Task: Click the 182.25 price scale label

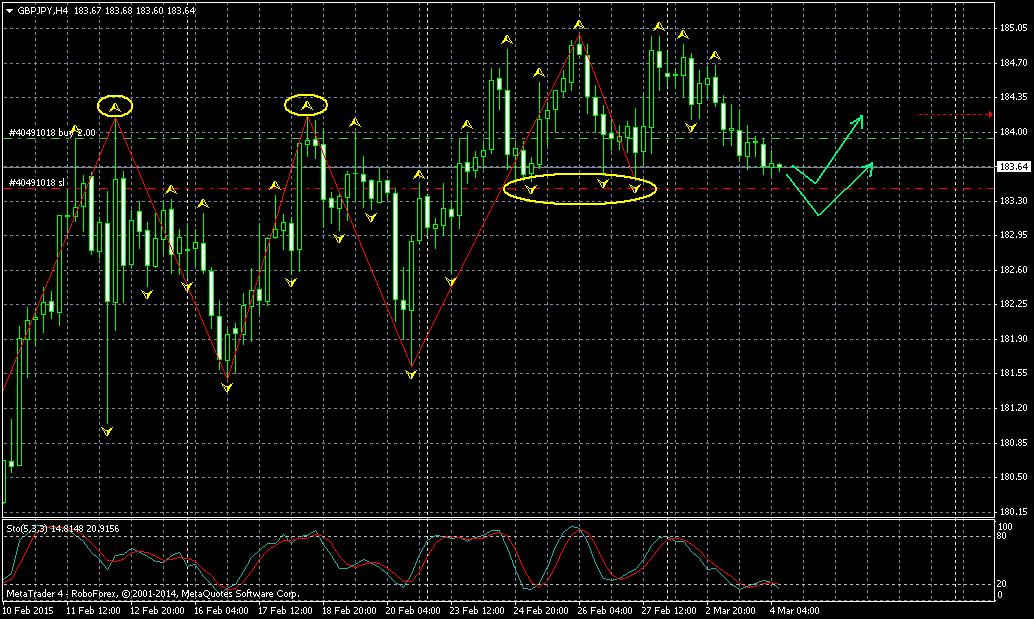Action: tap(1014, 305)
